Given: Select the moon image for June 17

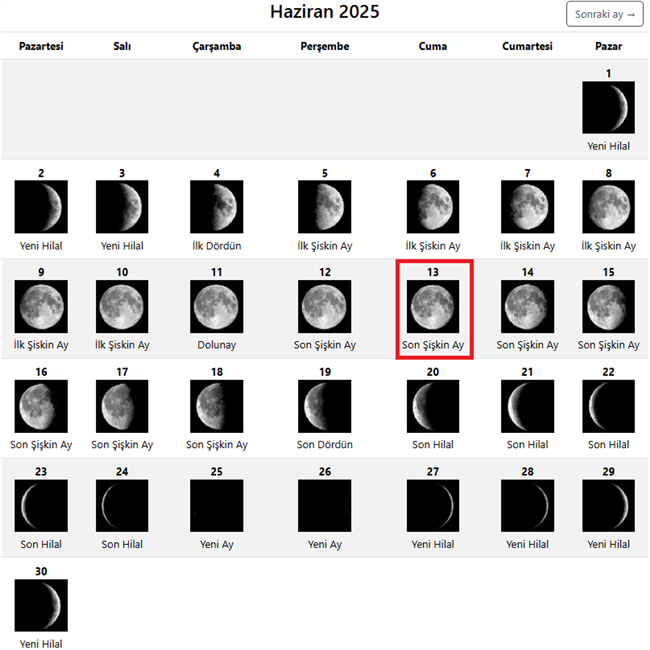Looking at the screenshot, I should [x=122, y=406].
